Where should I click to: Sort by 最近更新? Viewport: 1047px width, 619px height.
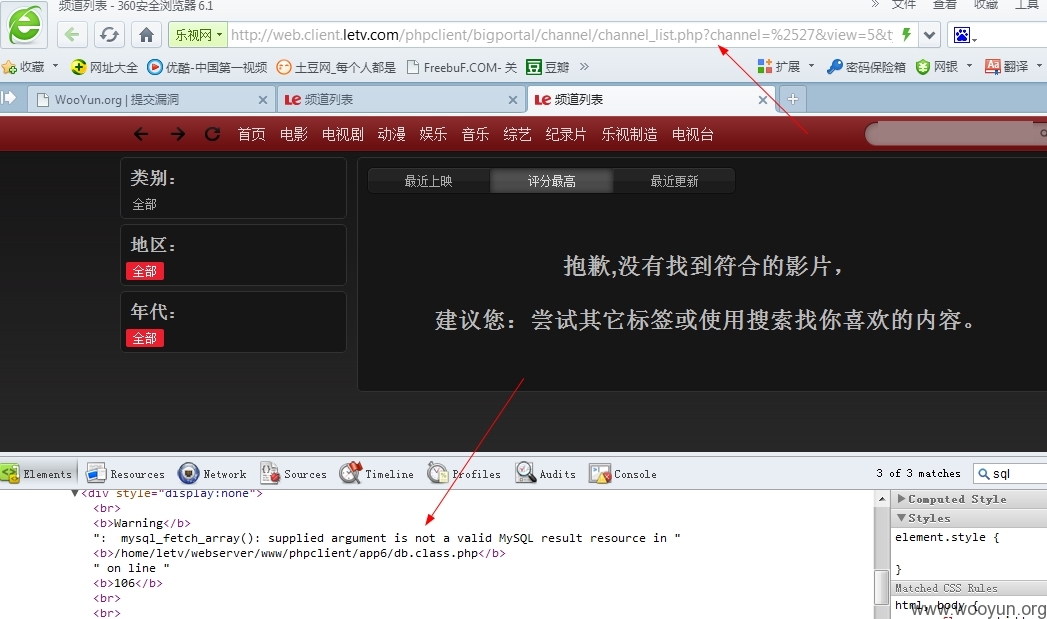pos(674,181)
